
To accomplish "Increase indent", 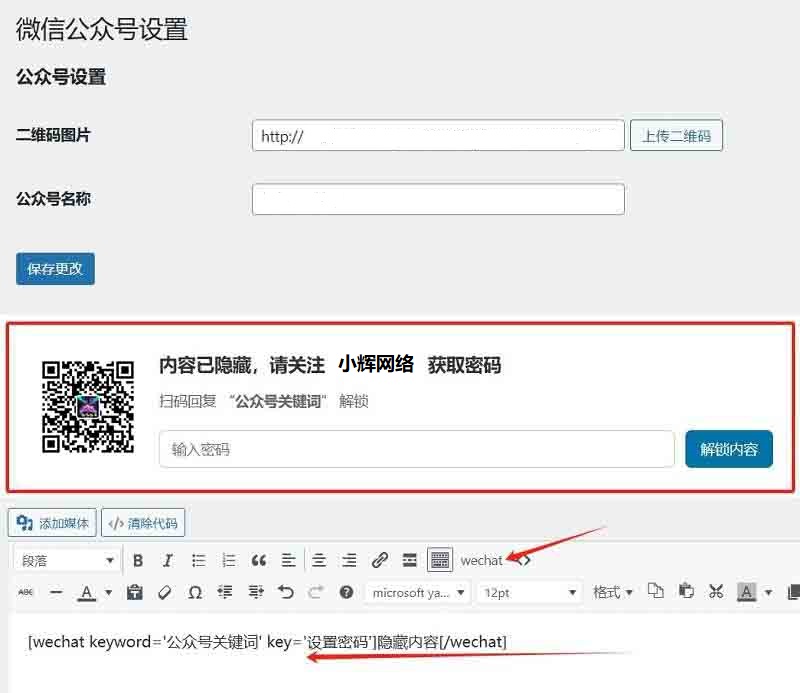I will point(256,592).
